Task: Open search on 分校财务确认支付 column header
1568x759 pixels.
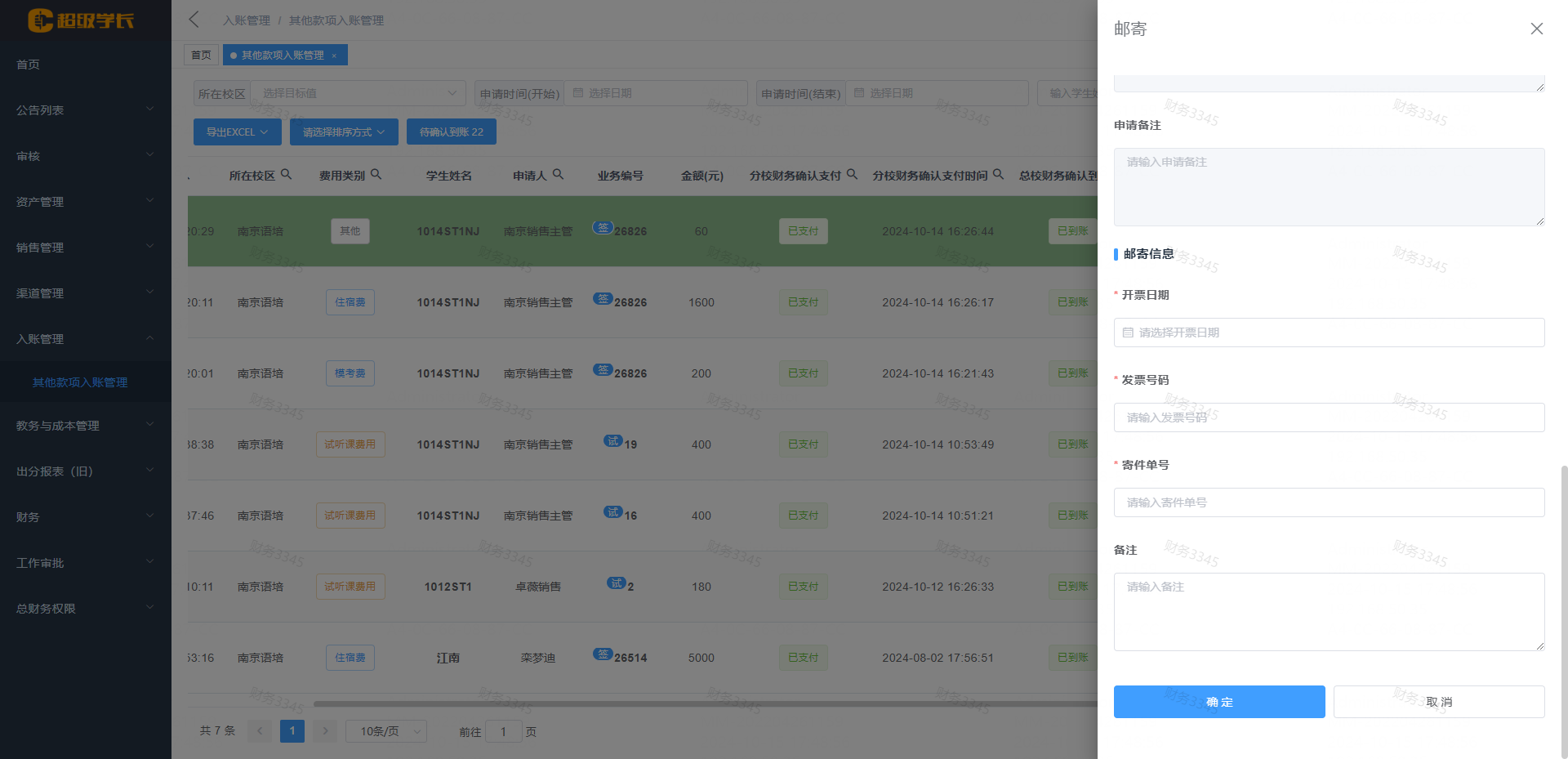Action: (x=852, y=173)
